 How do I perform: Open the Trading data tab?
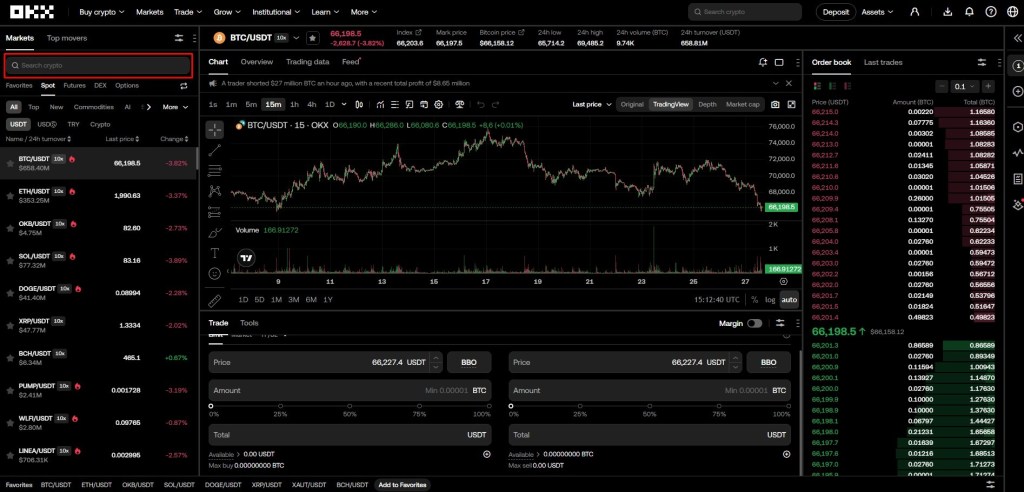pyautogui.click(x=307, y=62)
